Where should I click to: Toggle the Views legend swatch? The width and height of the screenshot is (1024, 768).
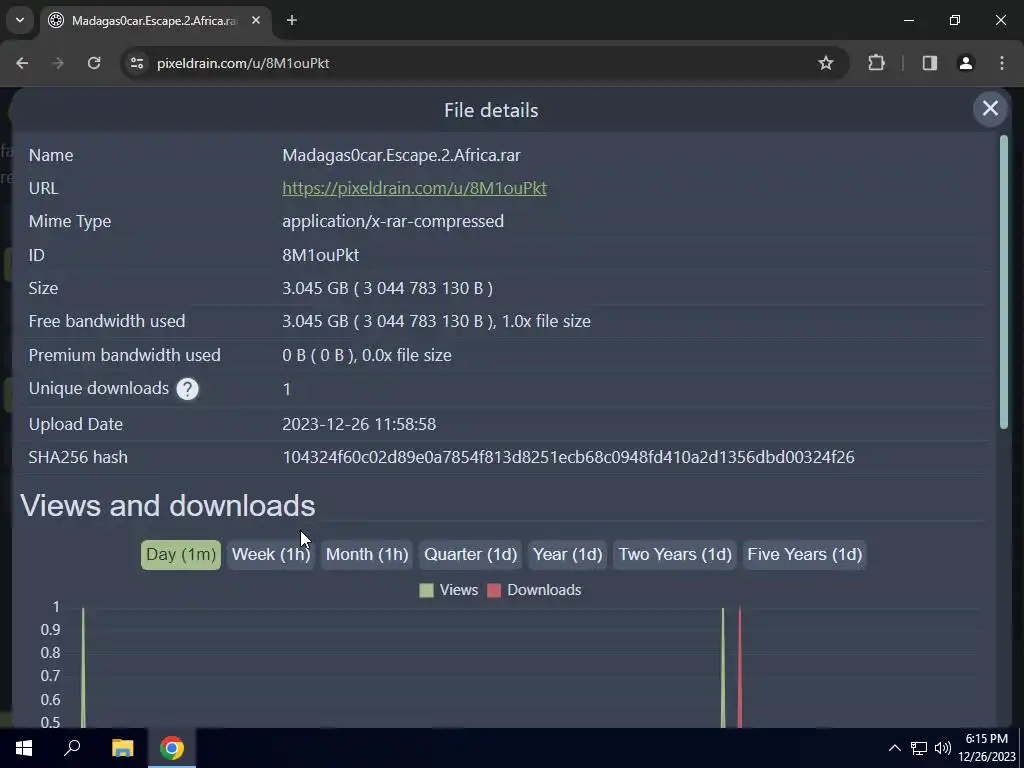pos(426,590)
